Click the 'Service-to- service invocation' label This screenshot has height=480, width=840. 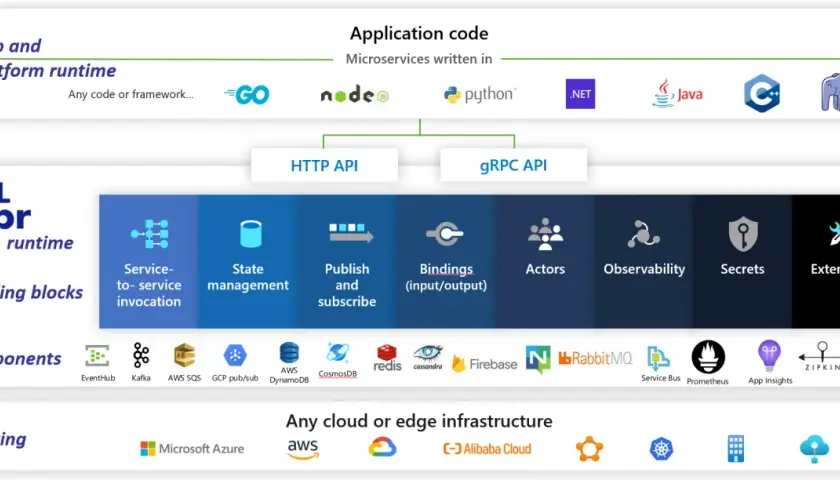[x=149, y=285]
